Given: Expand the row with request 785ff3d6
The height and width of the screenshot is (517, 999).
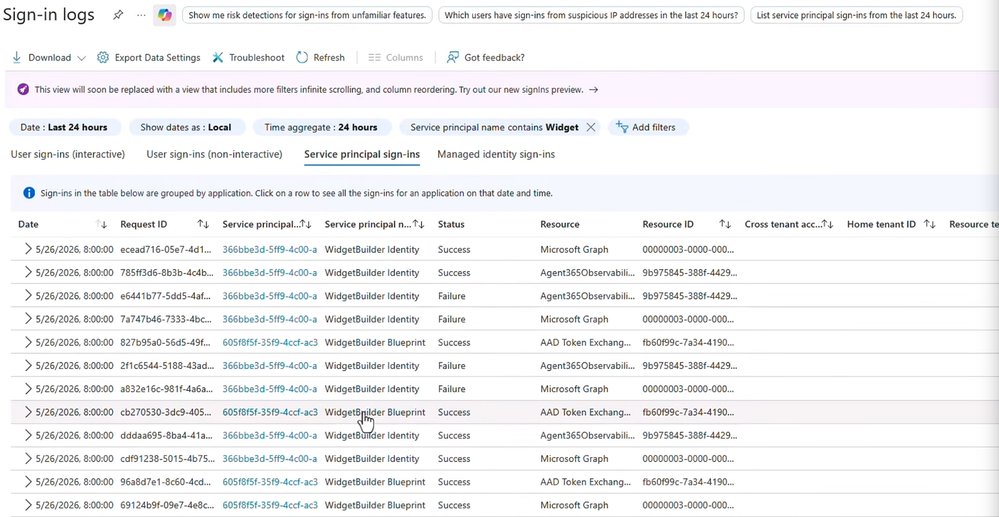Looking at the screenshot, I should click(28, 272).
